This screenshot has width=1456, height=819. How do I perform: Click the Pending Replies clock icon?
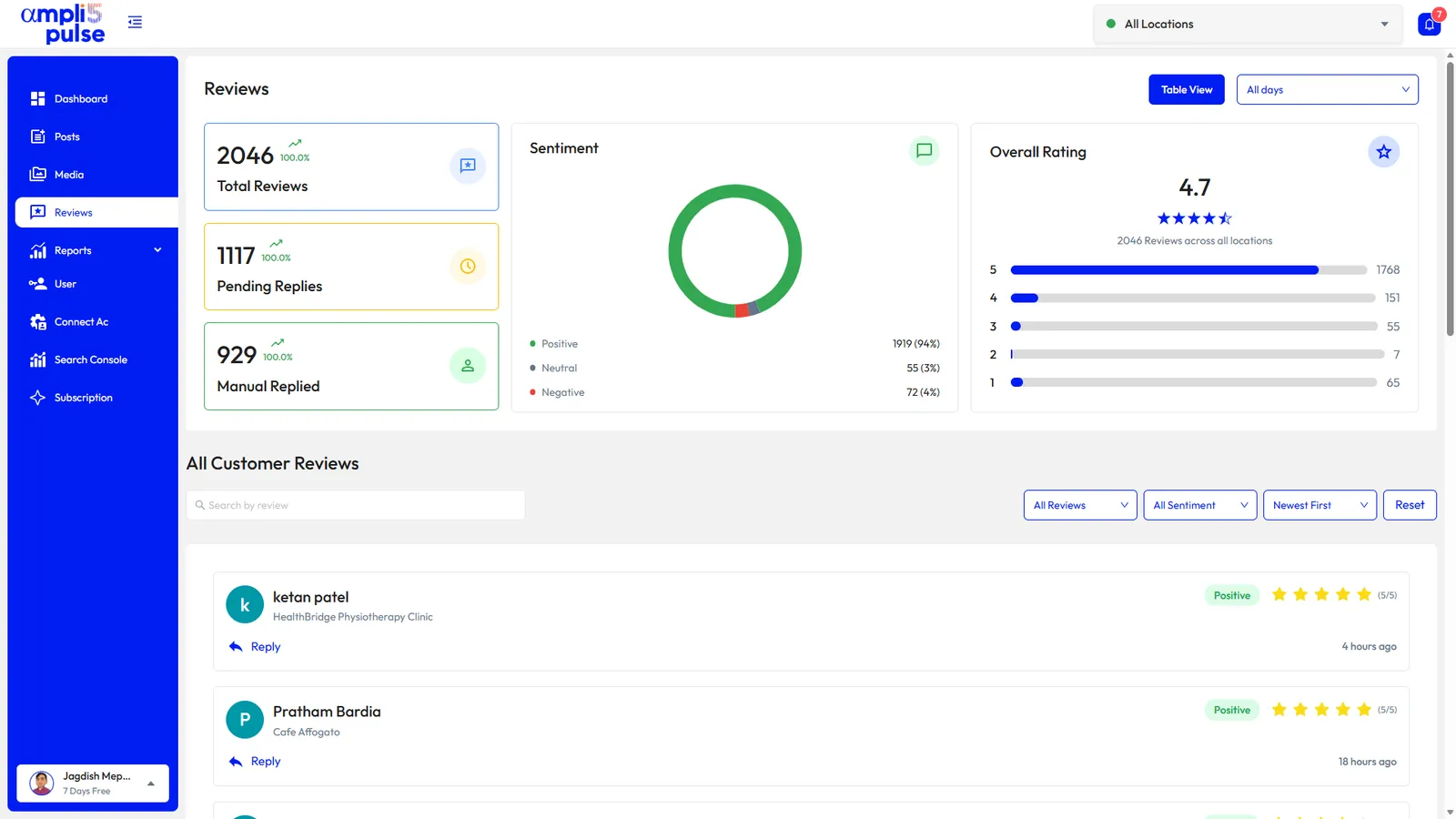(x=468, y=266)
